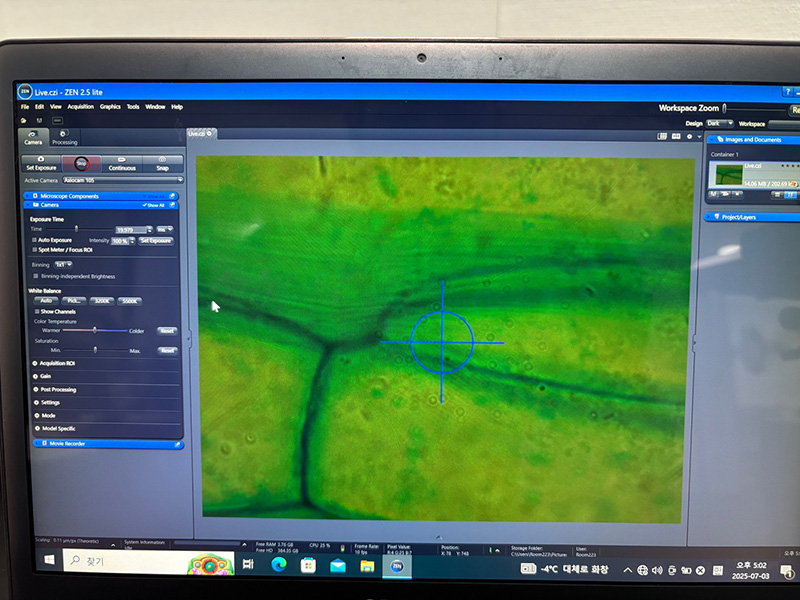Switch to the Processing tab
800x600 pixels.
click(x=63, y=138)
